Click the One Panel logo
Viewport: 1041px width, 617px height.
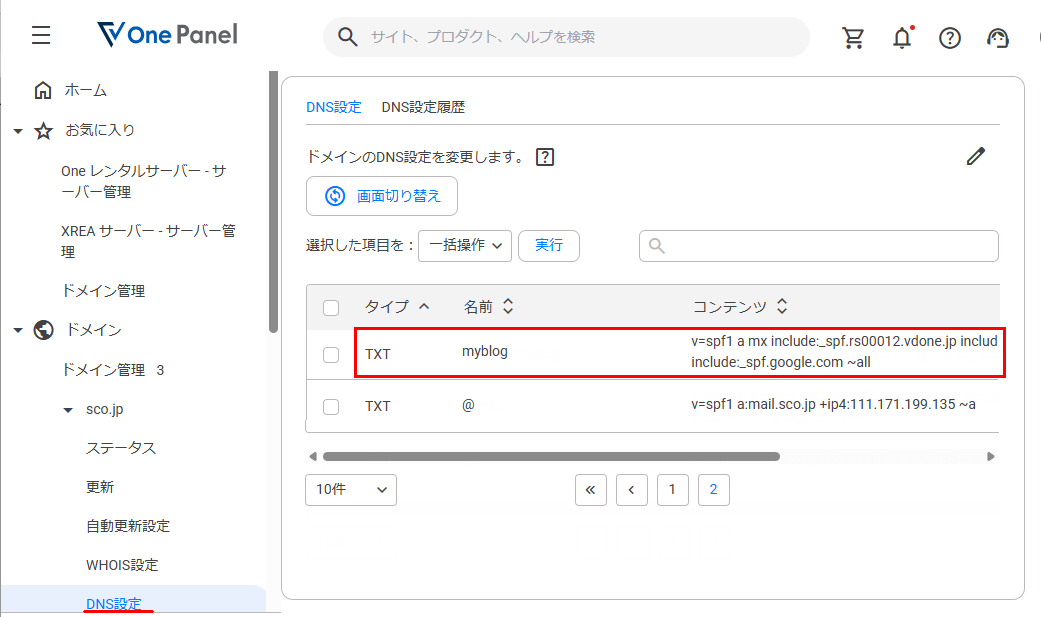167,35
